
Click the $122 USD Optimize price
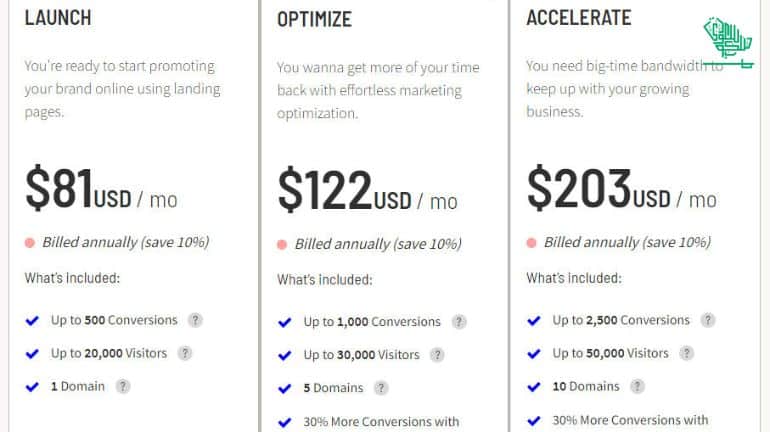coord(367,190)
